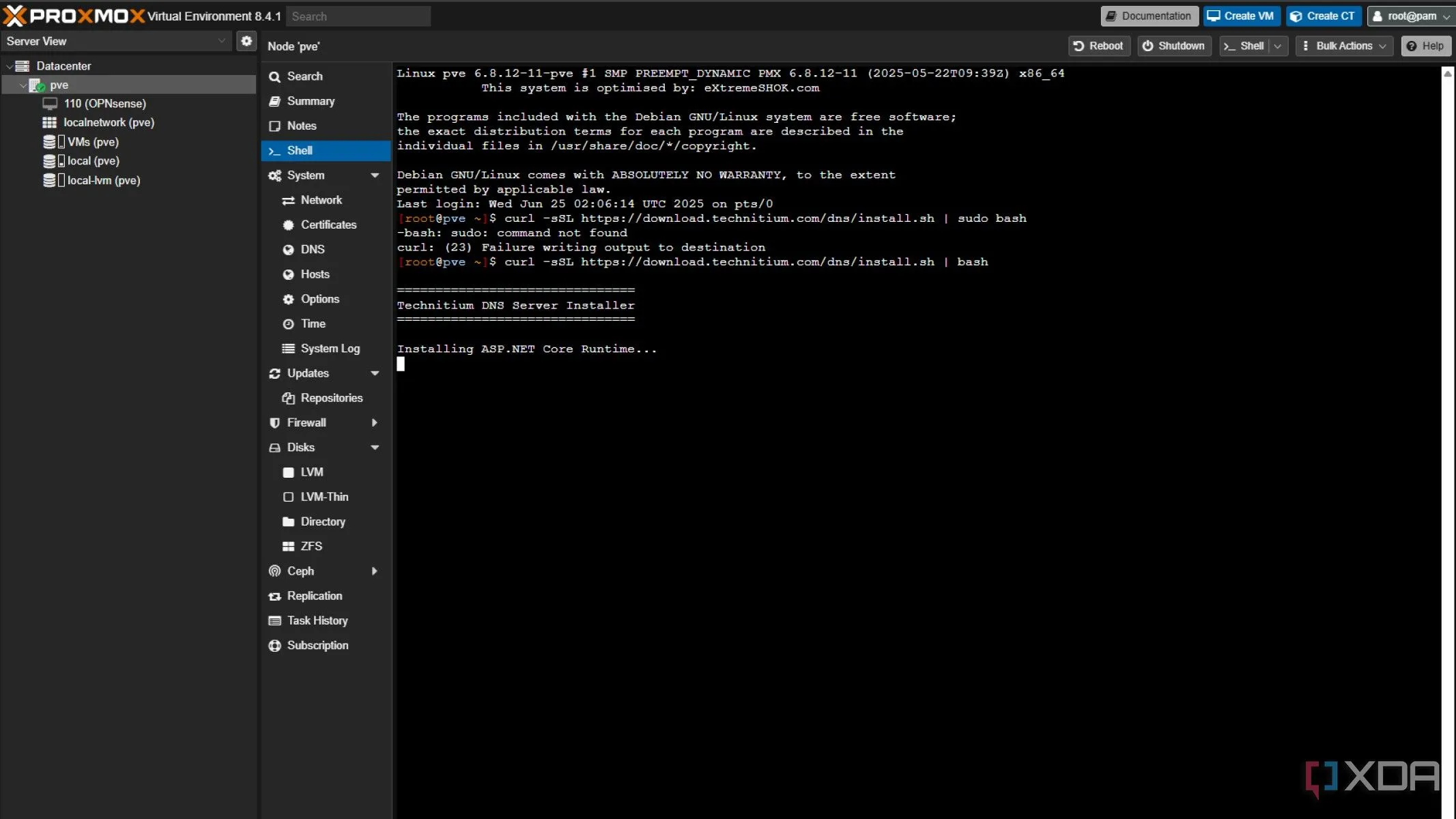Image resolution: width=1456 pixels, height=819 pixels.
Task: Click the Reboot button
Action: pos(1098,46)
